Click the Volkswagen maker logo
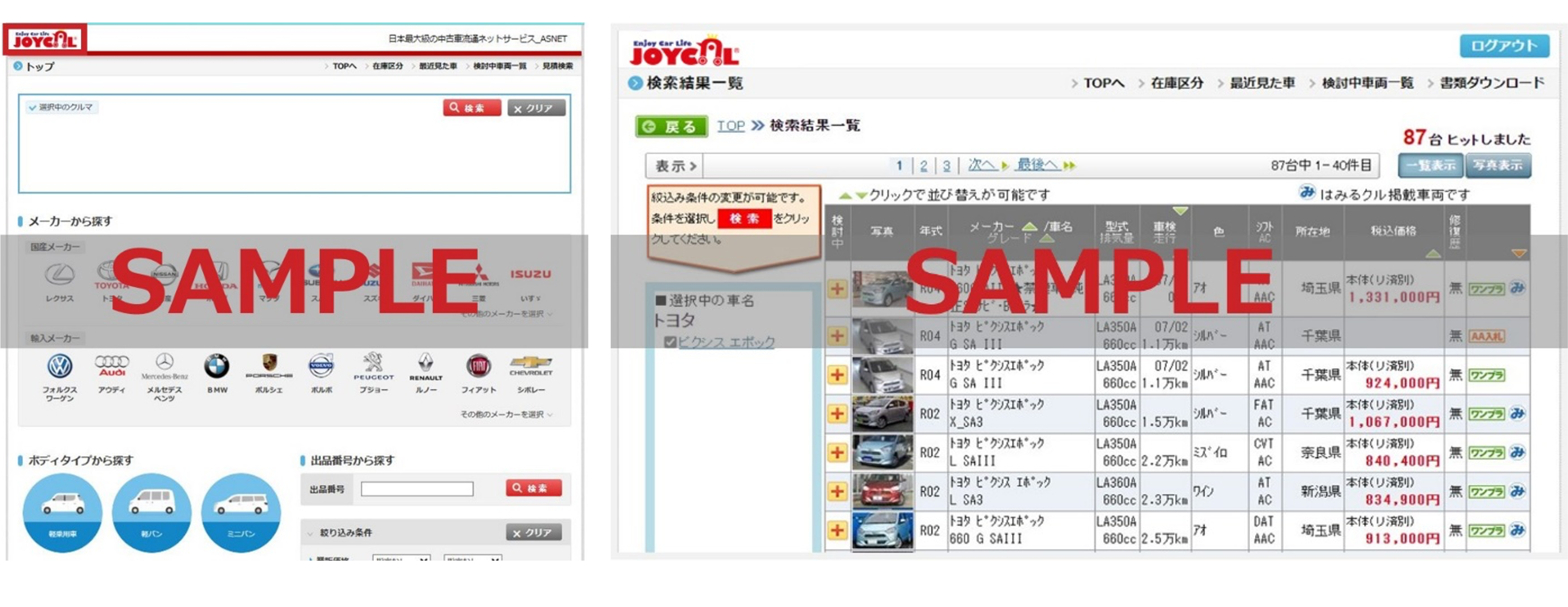The image size is (1568, 607). point(59,367)
